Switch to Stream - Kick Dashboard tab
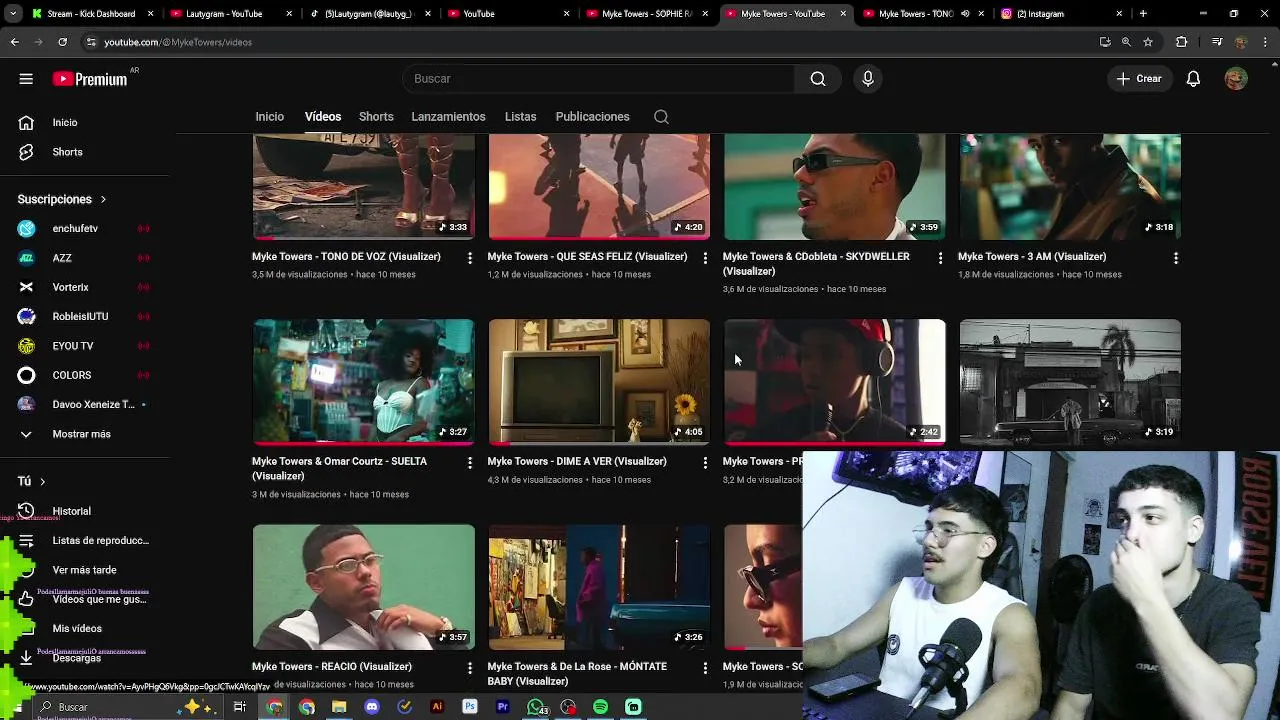 [92, 14]
